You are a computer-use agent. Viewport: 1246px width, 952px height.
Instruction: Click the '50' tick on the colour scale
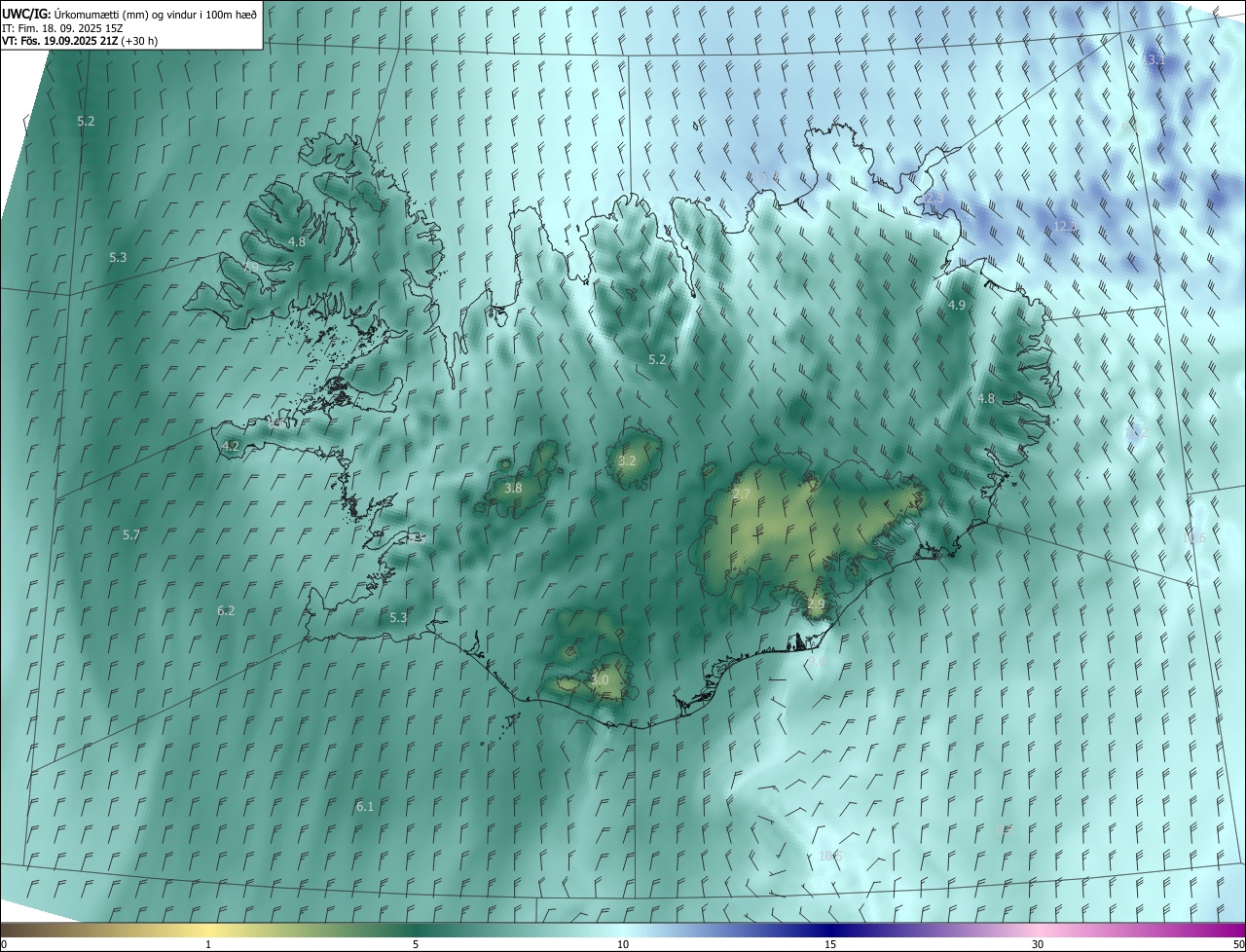1238,944
